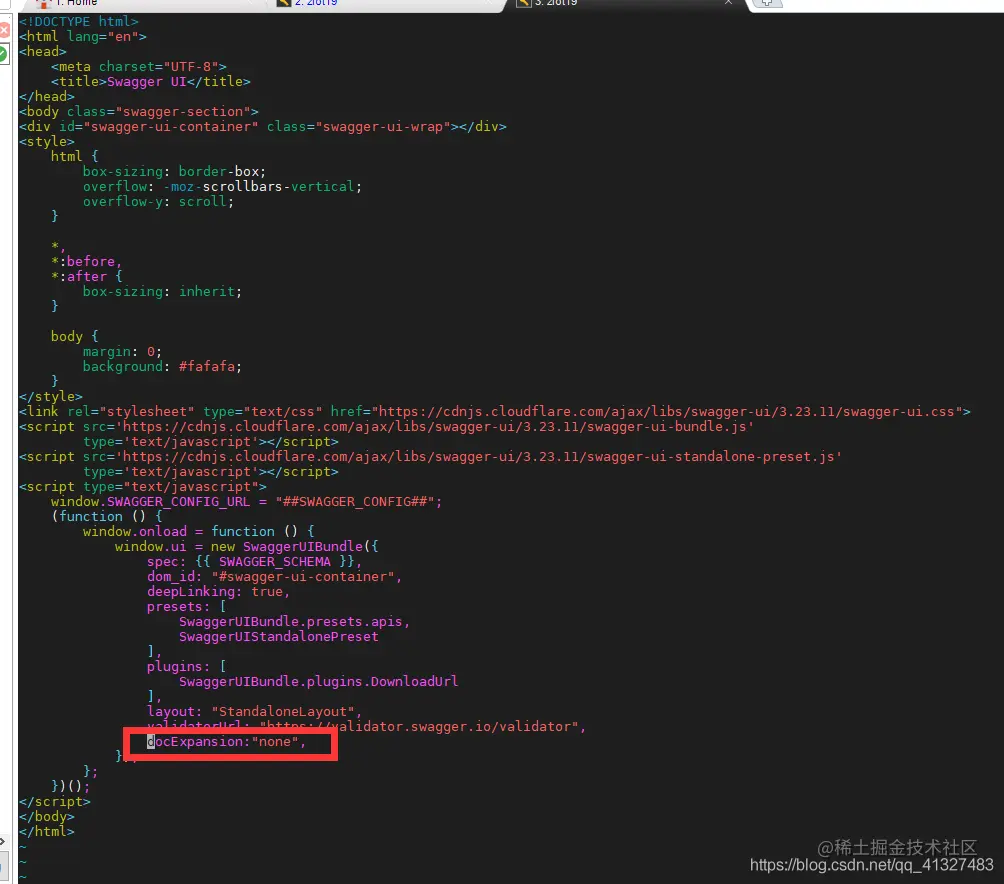Switch to the "2. ziot19" session tab
The width and height of the screenshot is (1004, 884).
point(307,3)
